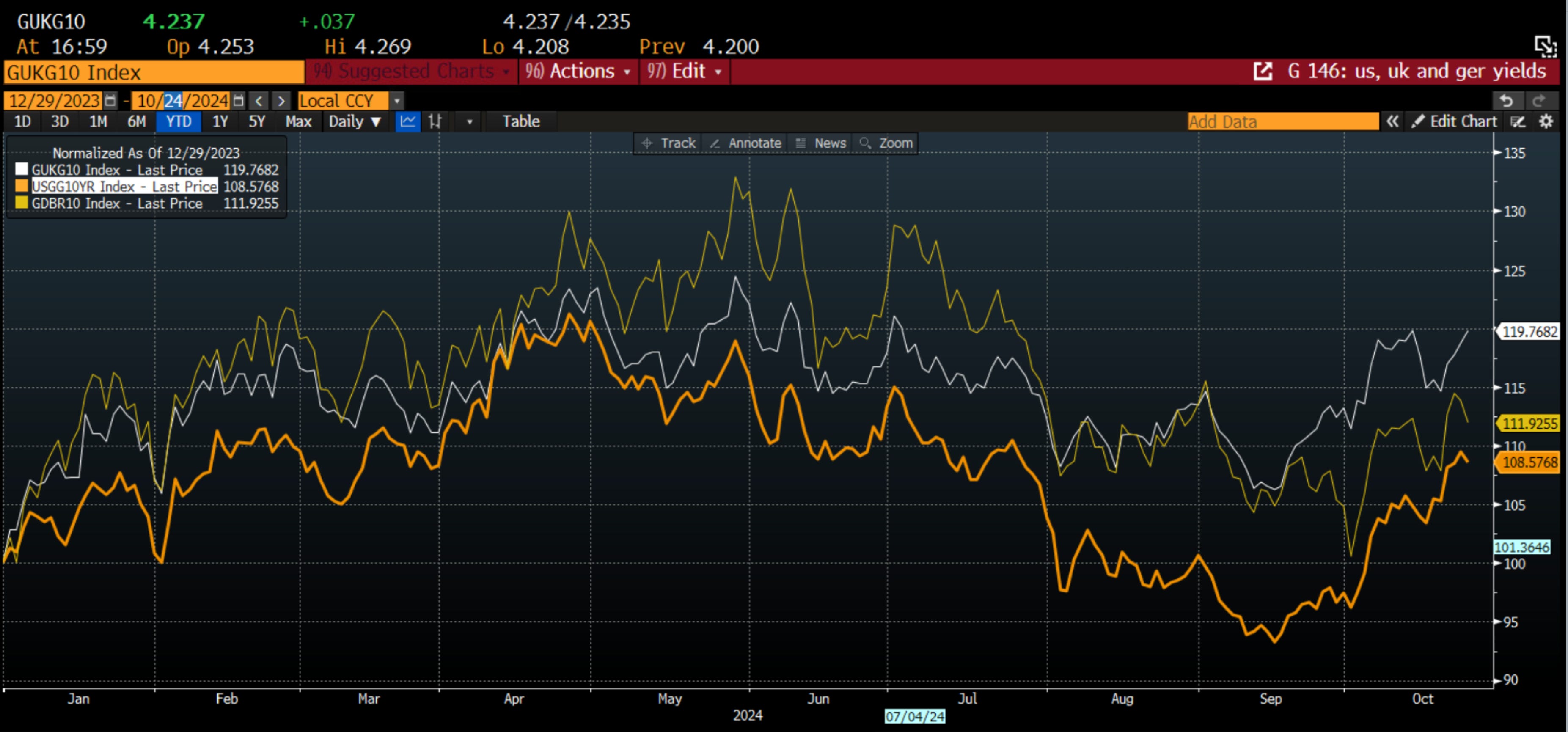Open the 97) Edit menu
1568x732 pixels.
(x=684, y=71)
